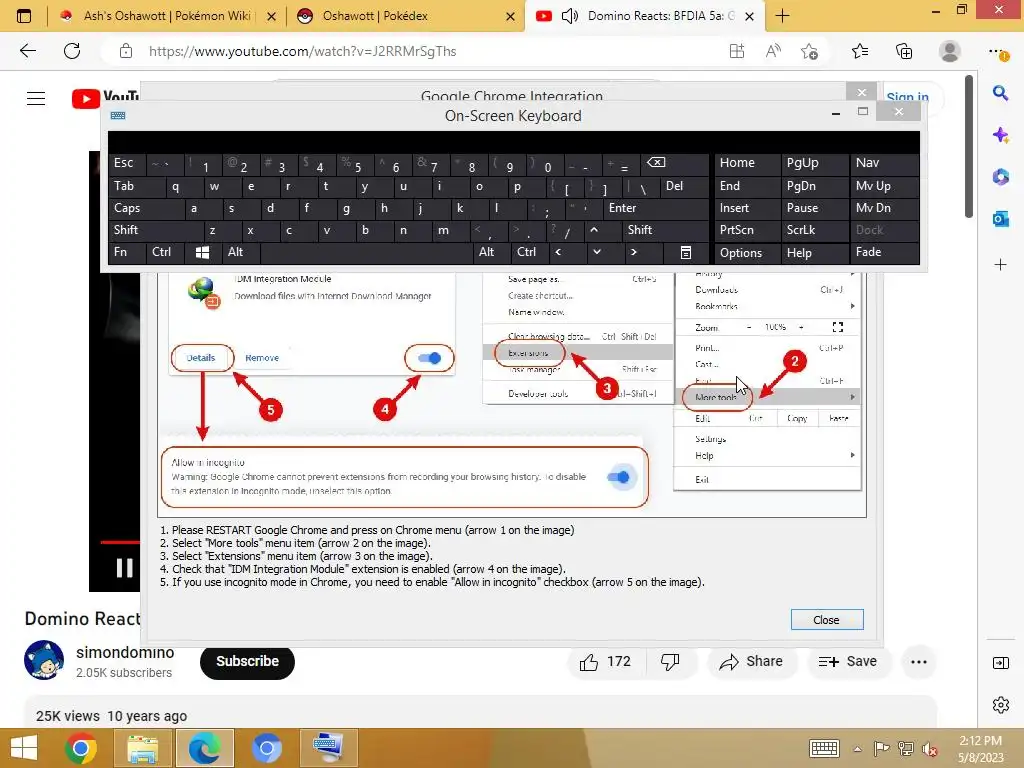Open the simondomino channel name link
Viewport: 1024px width, 768px height.
pos(125,652)
